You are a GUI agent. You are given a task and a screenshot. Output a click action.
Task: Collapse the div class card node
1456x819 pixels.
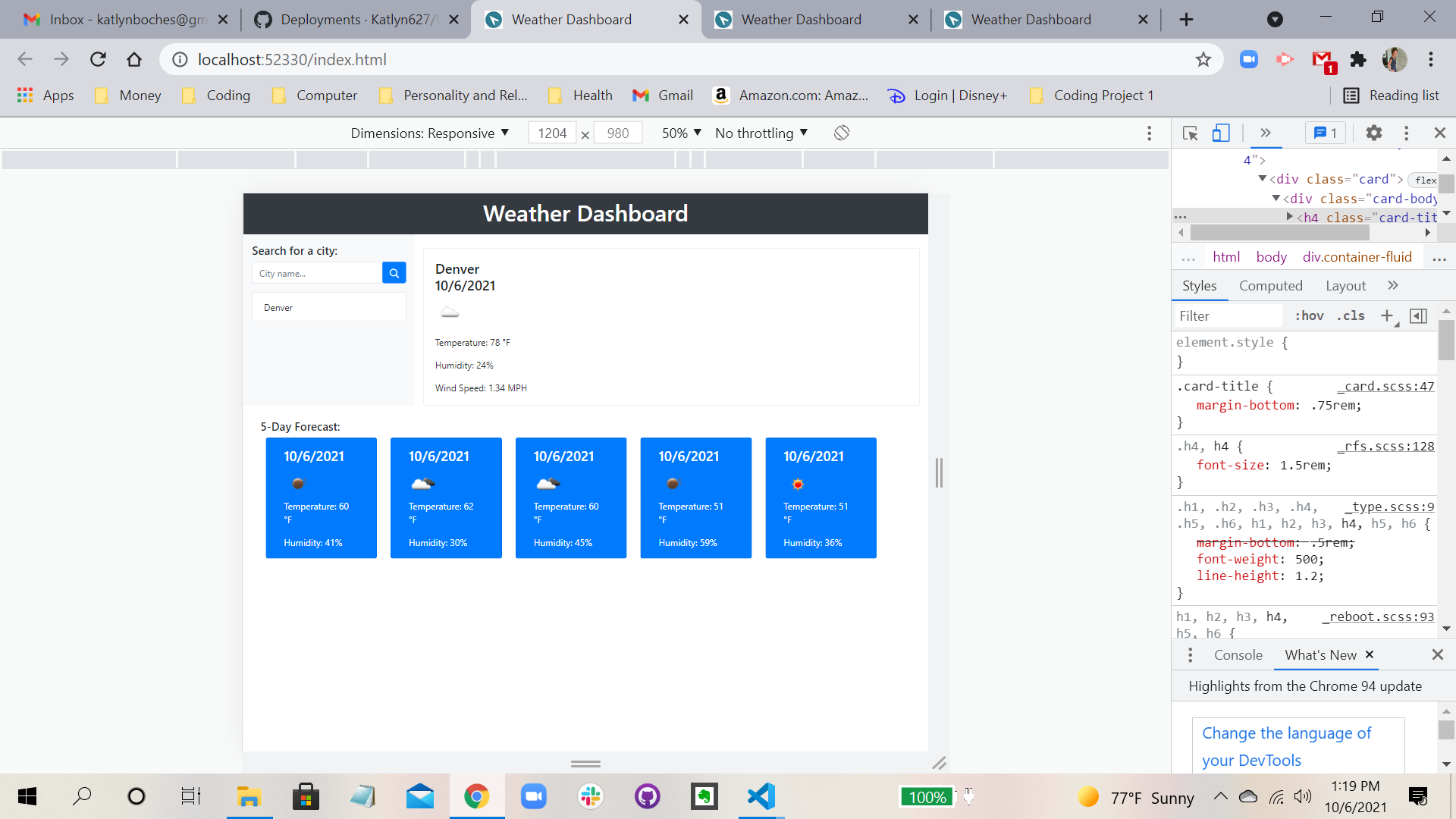coord(1262,179)
